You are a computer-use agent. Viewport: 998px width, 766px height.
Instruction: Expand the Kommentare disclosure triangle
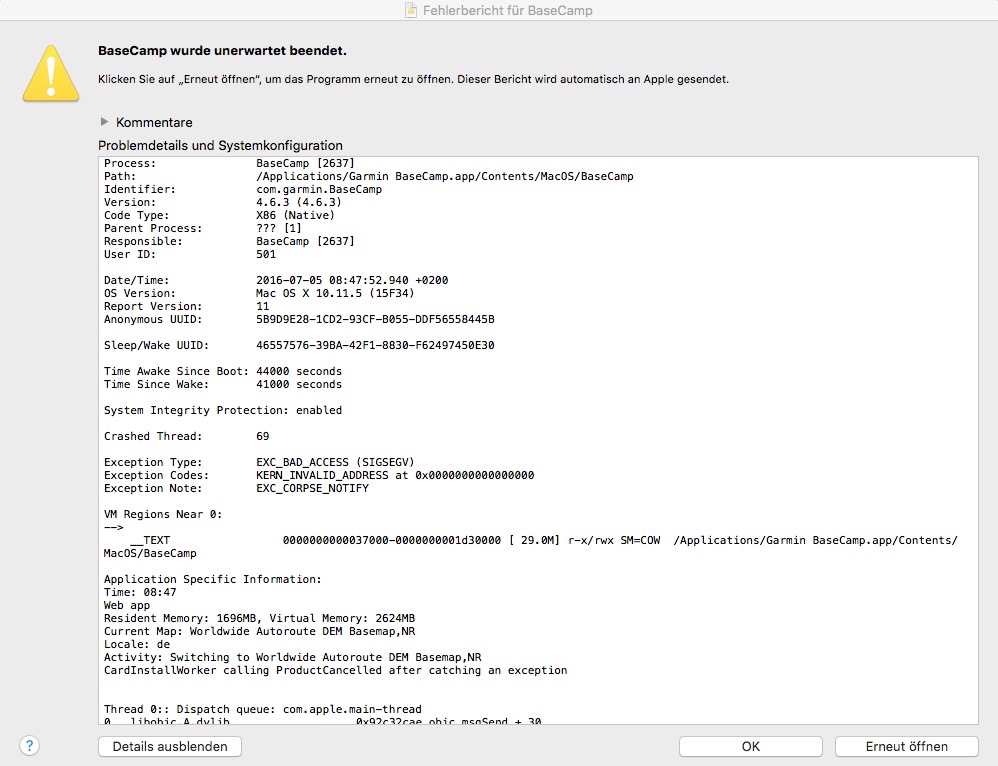[104, 122]
